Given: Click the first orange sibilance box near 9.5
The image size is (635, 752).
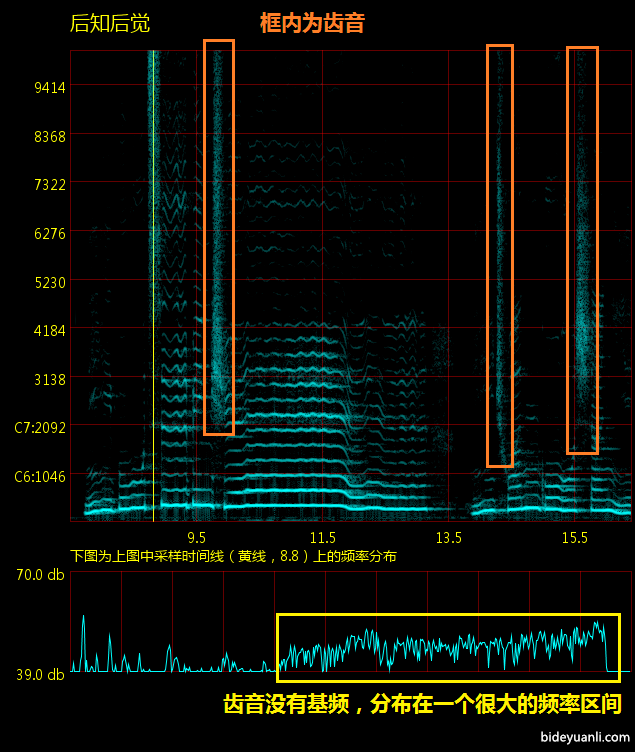Looking at the screenshot, I should pos(218,237).
